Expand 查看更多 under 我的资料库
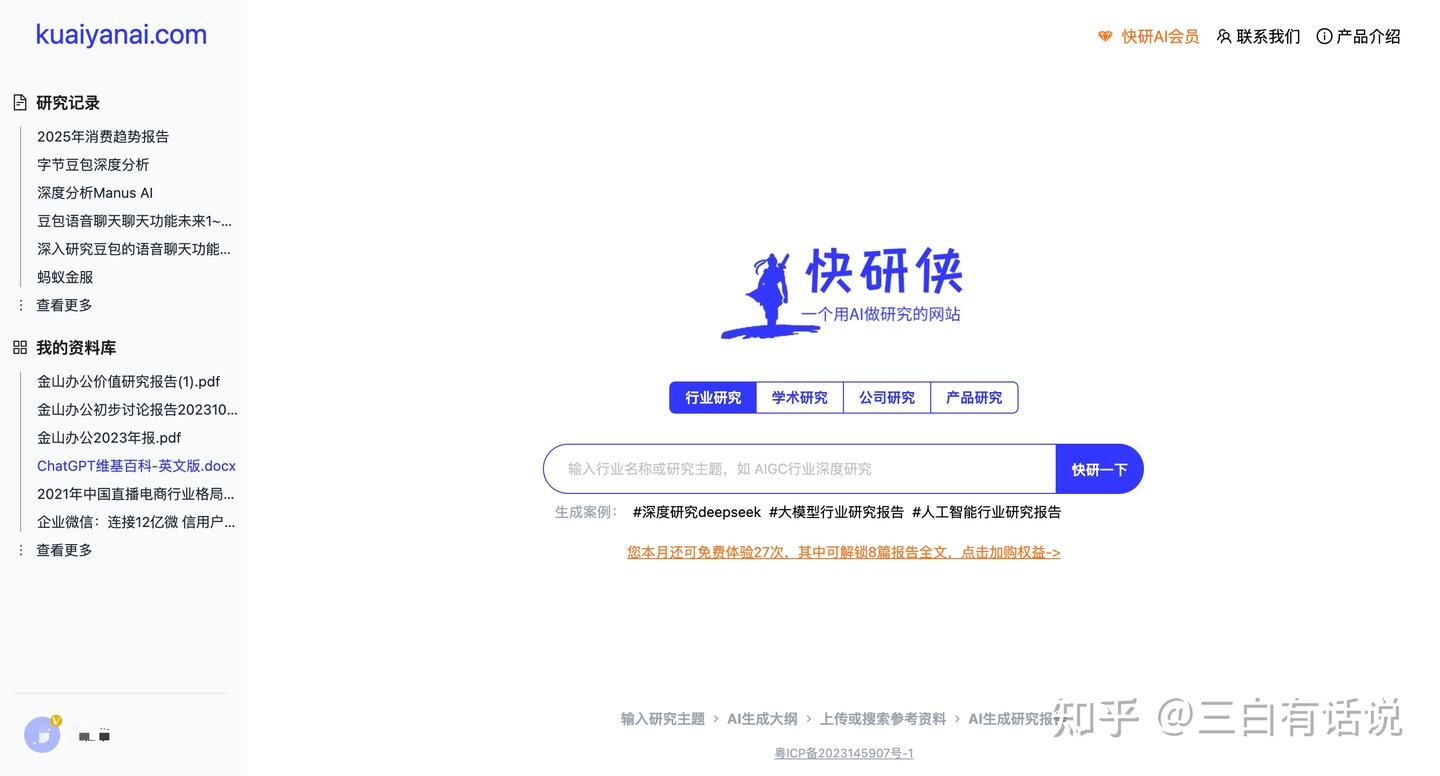The width and height of the screenshot is (1440, 776). [64, 550]
